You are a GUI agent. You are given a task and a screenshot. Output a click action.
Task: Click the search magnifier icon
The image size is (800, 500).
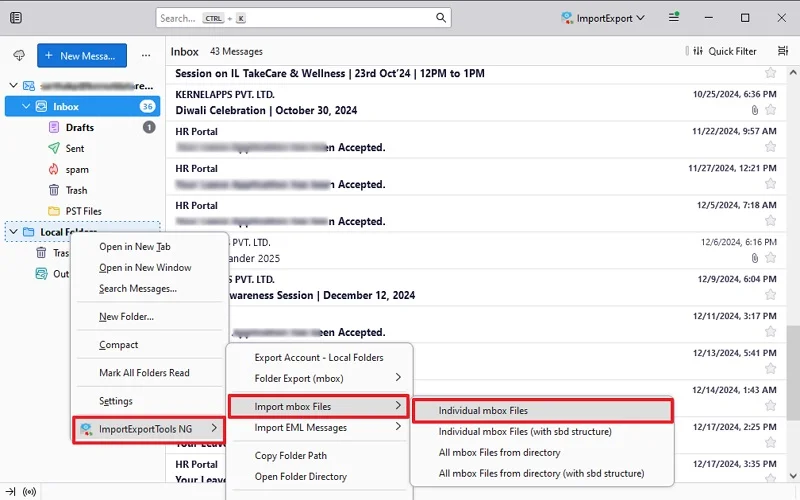pyautogui.click(x=441, y=18)
